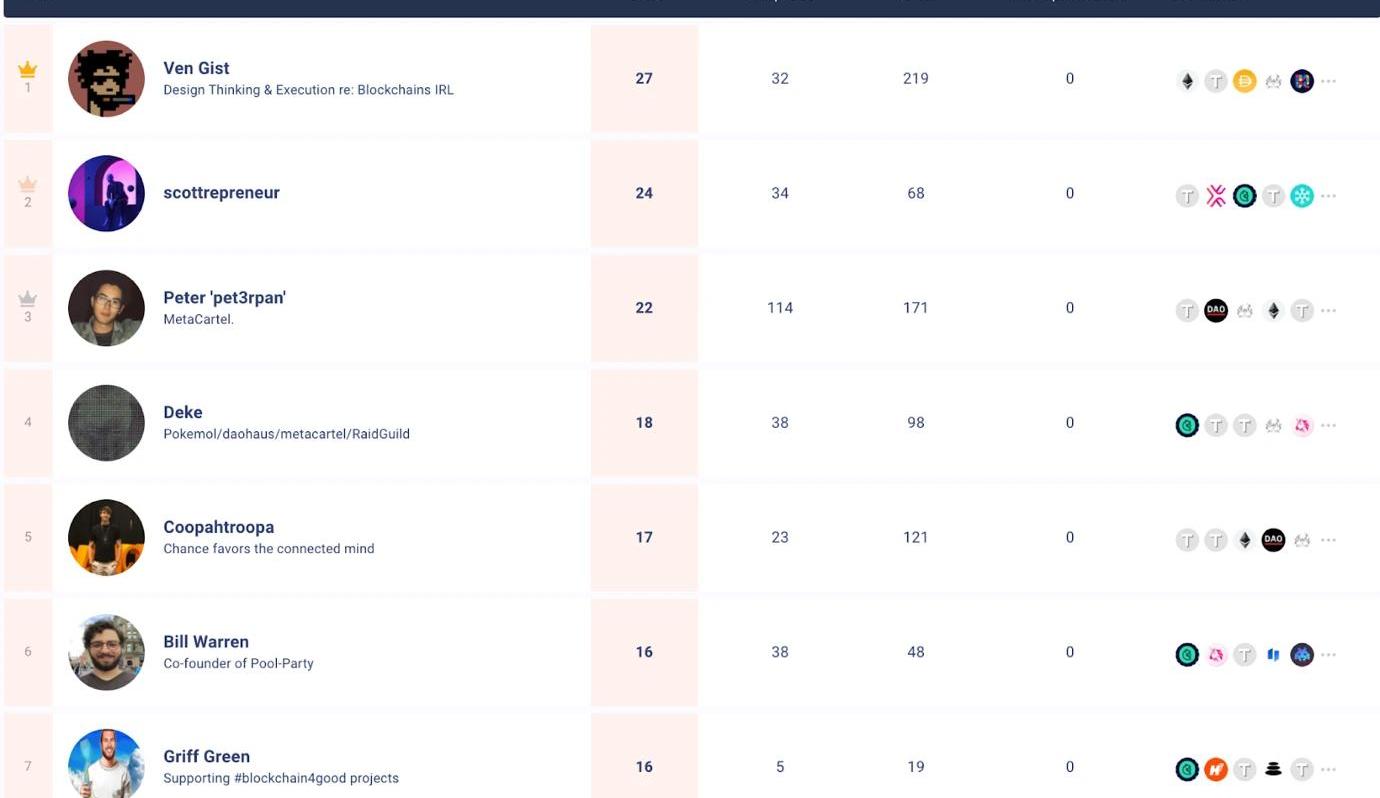Click the yellow DAI token icon for Ven Gist
Screen dimensions: 1380x798
coord(1244,81)
